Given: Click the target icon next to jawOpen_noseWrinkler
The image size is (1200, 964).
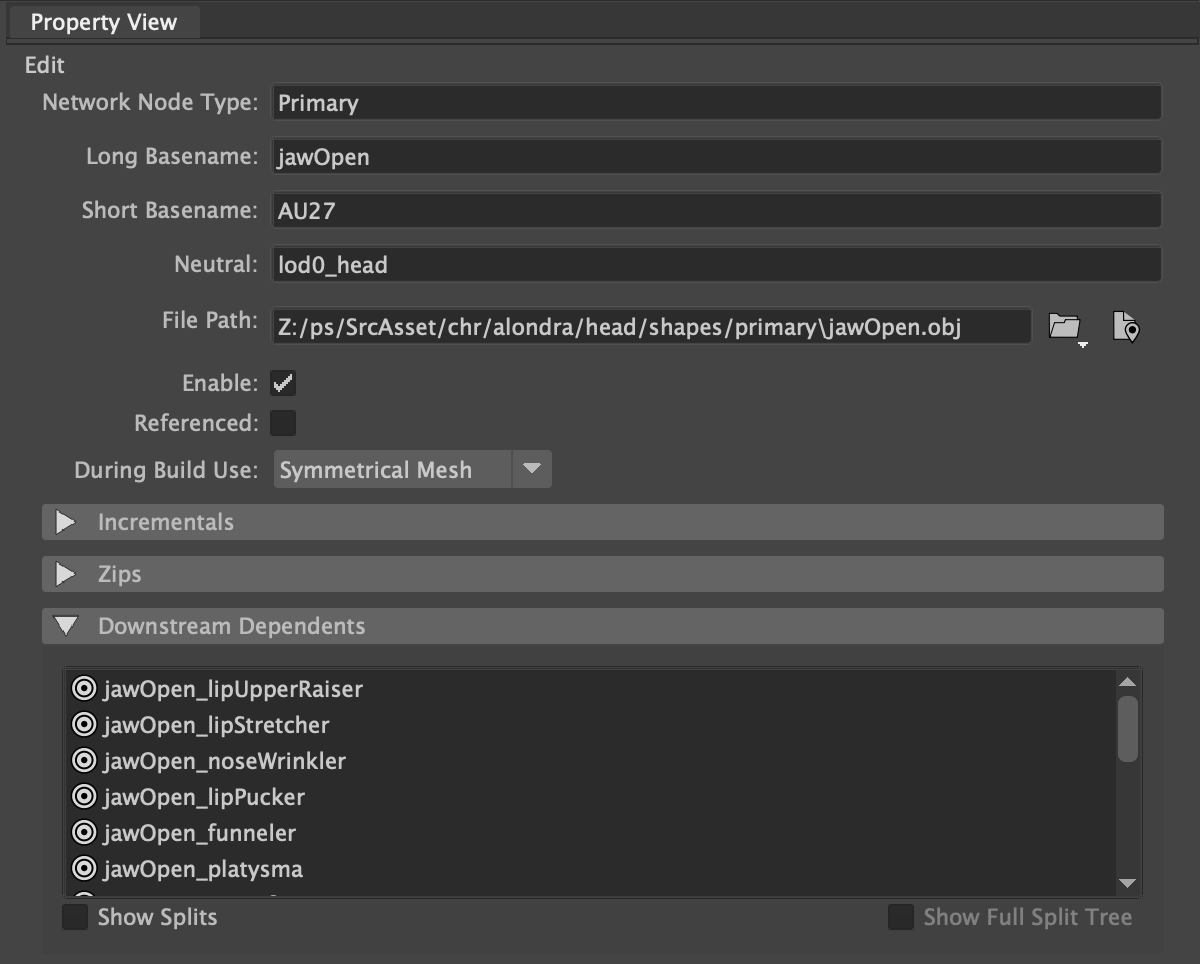Looking at the screenshot, I should click(x=84, y=761).
